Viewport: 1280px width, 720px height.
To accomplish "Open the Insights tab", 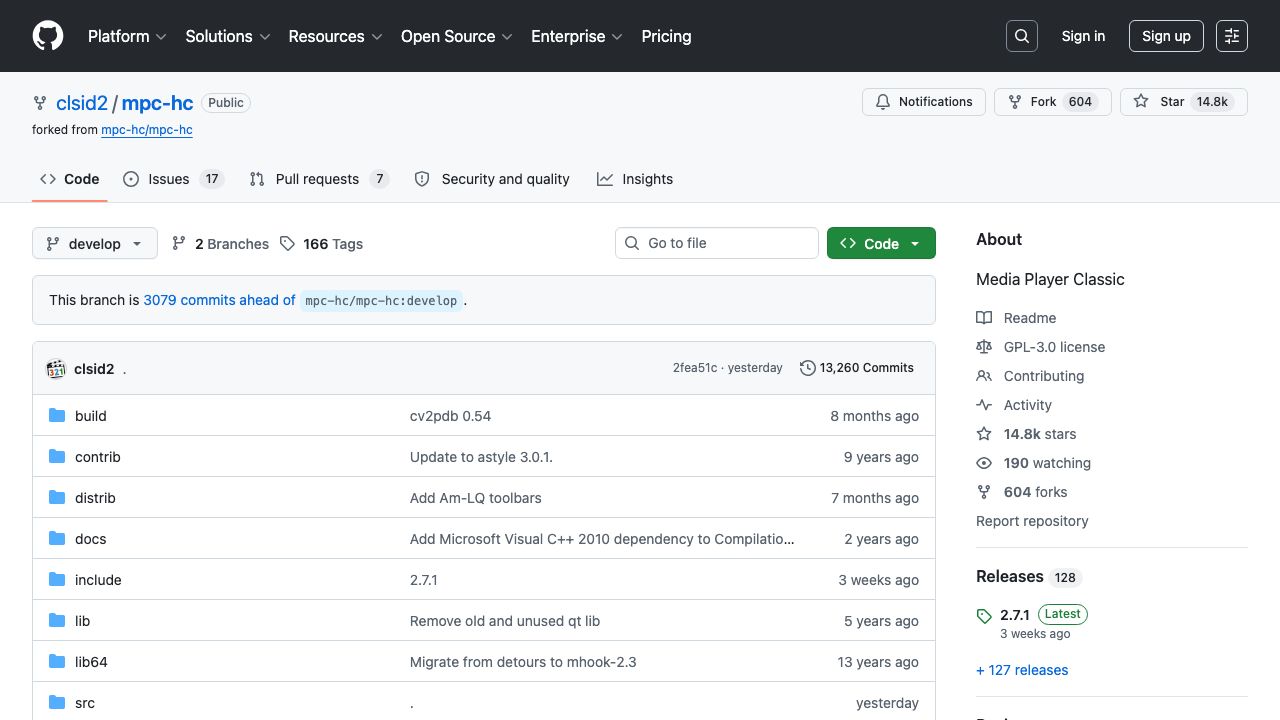I will tap(635, 179).
